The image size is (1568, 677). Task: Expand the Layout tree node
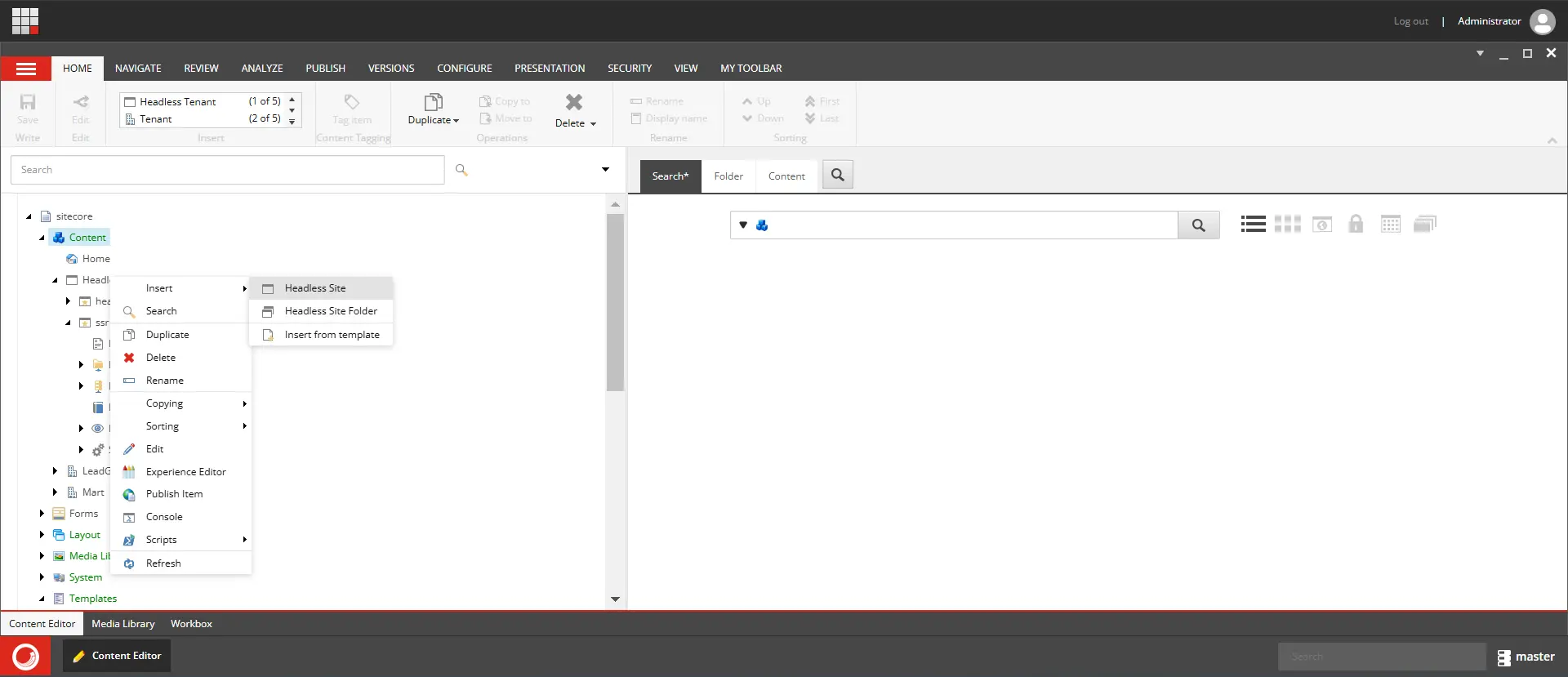(x=42, y=535)
